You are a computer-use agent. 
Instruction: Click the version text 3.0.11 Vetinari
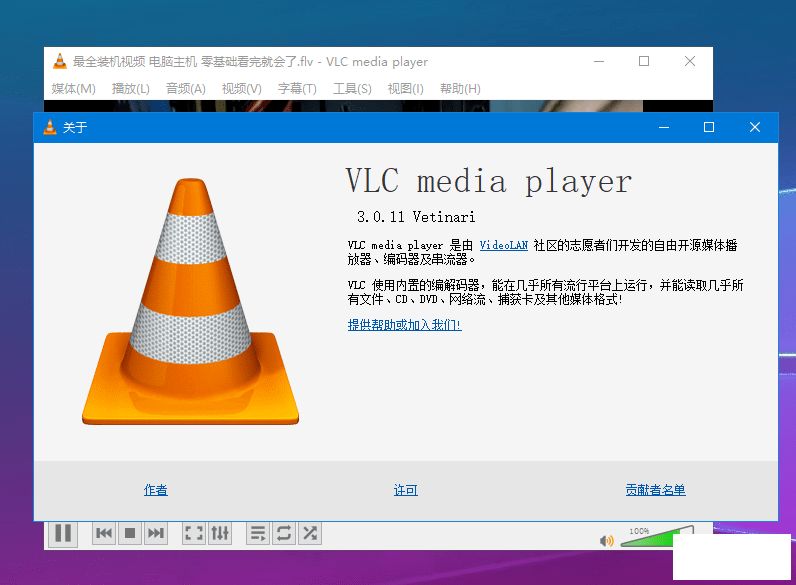(x=416, y=217)
